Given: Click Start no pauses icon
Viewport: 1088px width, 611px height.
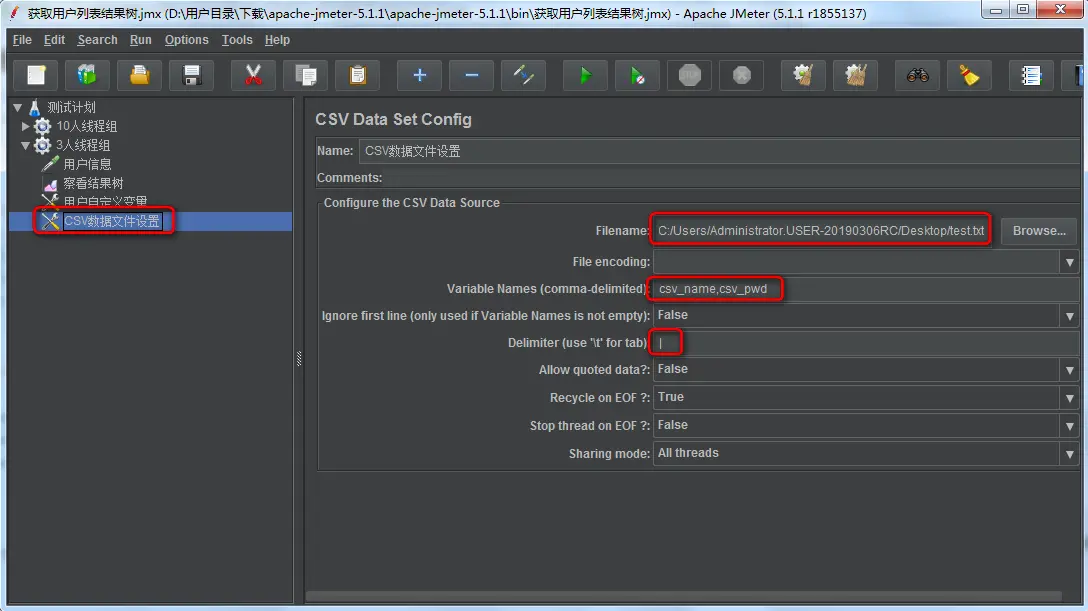Looking at the screenshot, I should 637,75.
